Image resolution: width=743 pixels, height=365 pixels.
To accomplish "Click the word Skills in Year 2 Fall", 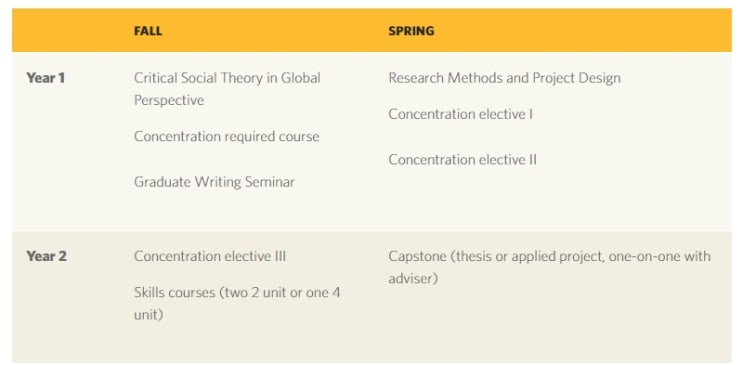I will coord(150,292).
